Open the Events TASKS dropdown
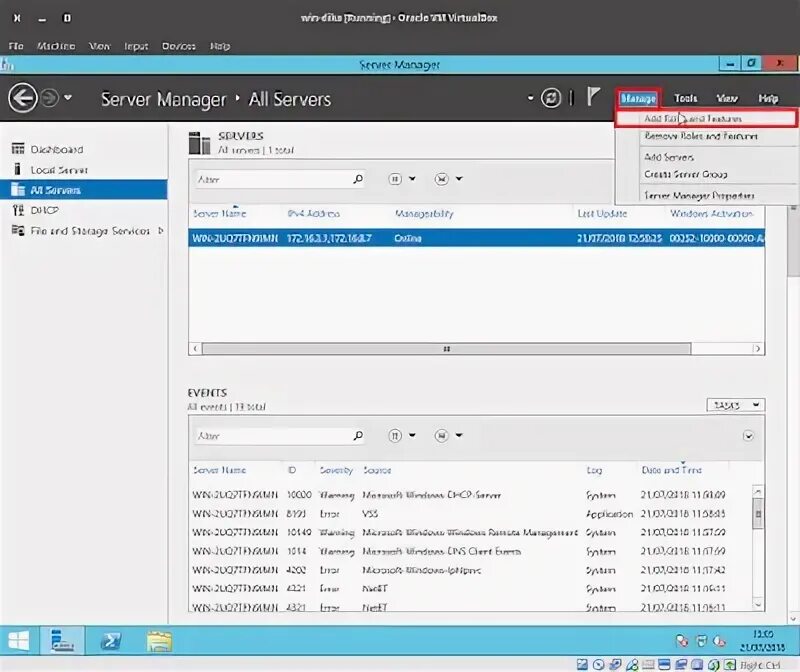800x672 pixels. 736,405
